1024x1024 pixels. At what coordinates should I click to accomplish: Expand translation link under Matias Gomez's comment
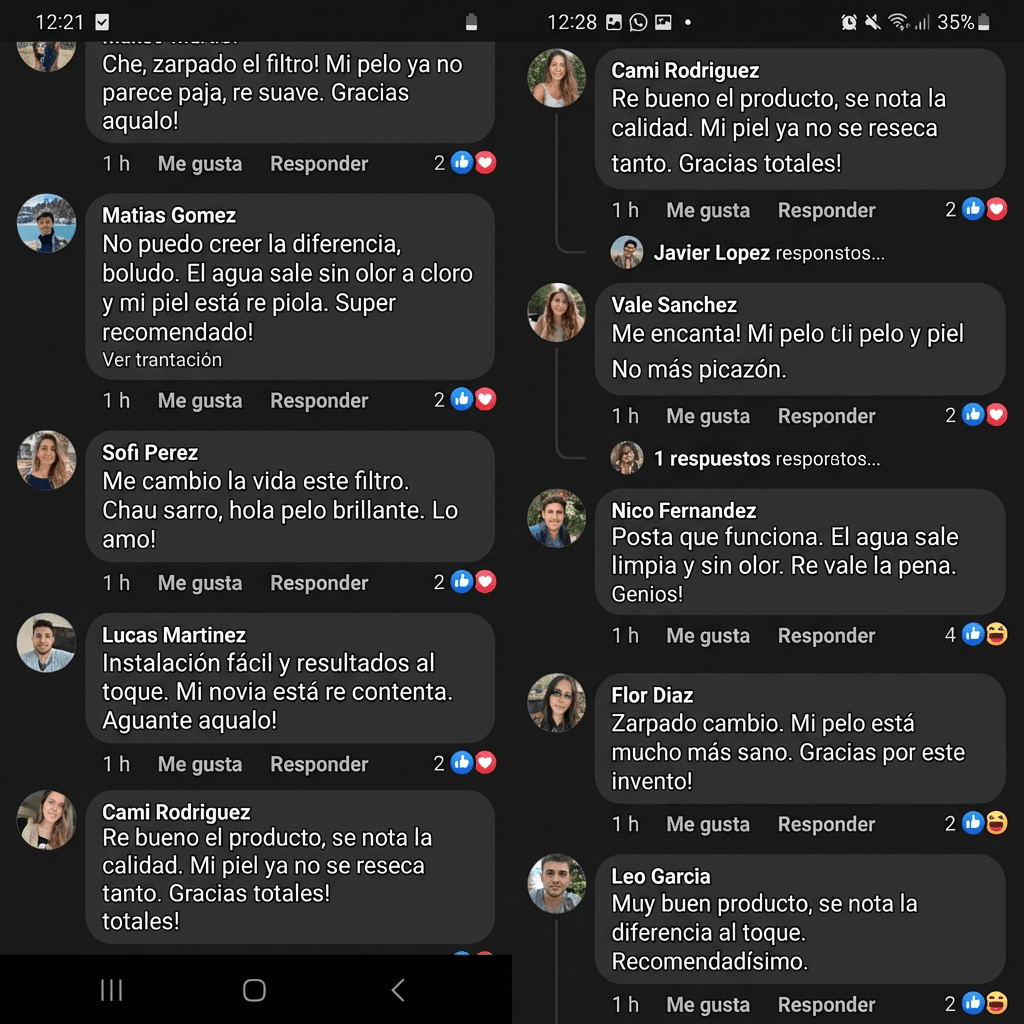(x=162, y=360)
